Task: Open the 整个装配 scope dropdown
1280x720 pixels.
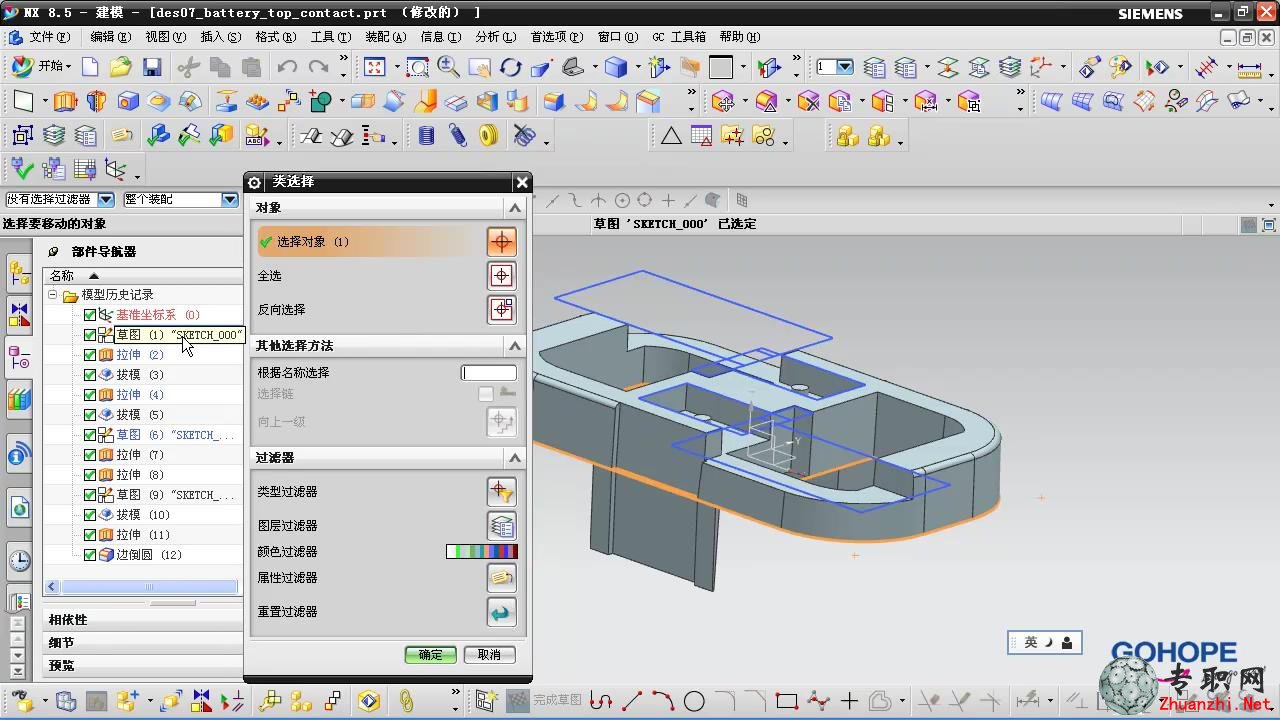Action: (x=230, y=200)
